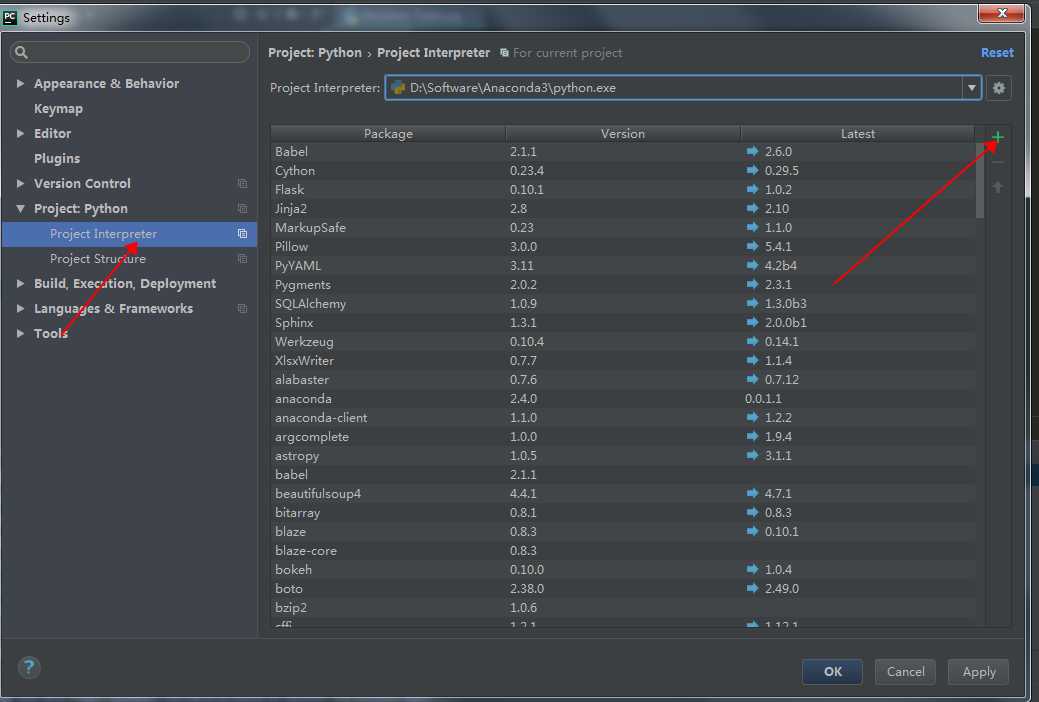Select the SQLAlchemy package row

[x=623, y=304]
